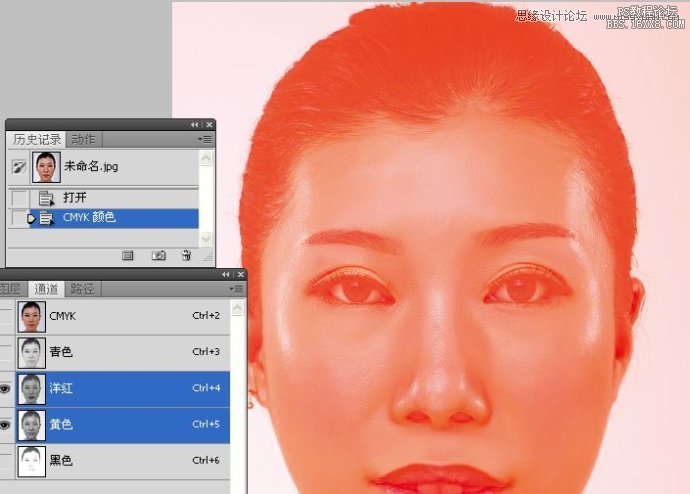Collapse the History panel with double-arrow icon
The width and height of the screenshot is (690, 494).
pyautogui.click(x=194, y=125)
